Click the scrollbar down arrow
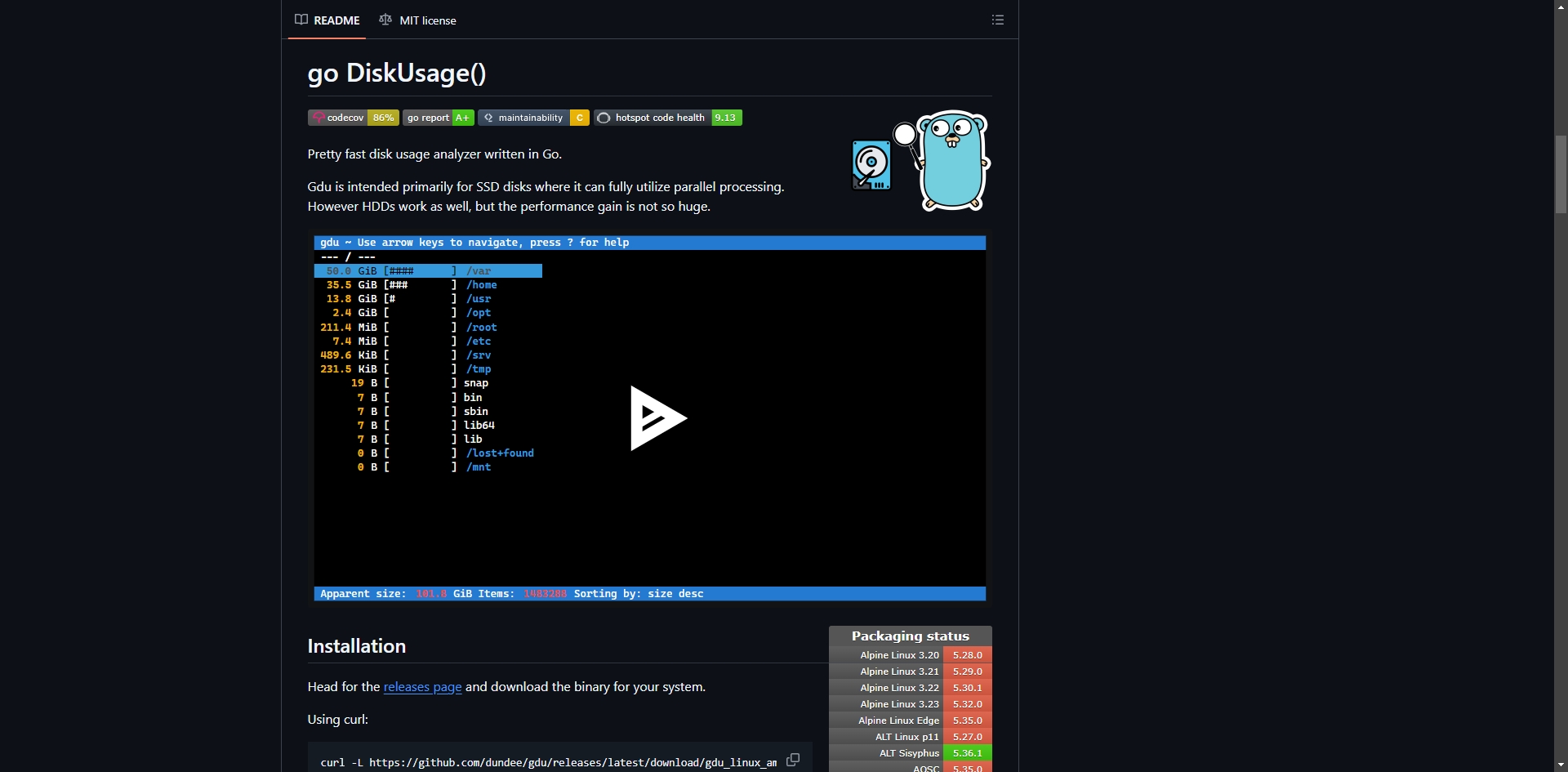Screen dimensions: 1568x772 point(1561,765)
